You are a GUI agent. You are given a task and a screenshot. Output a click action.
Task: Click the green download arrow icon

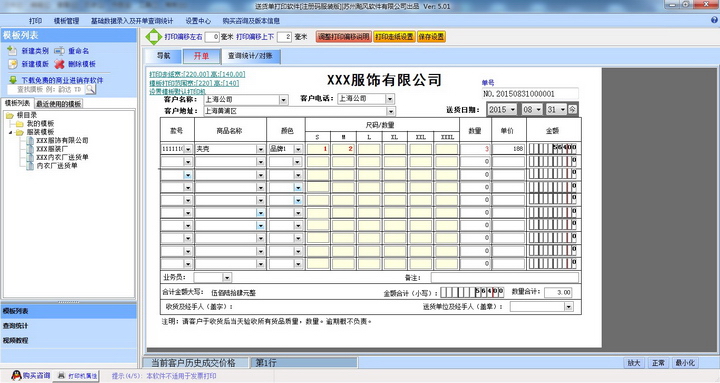pos(13,80)
